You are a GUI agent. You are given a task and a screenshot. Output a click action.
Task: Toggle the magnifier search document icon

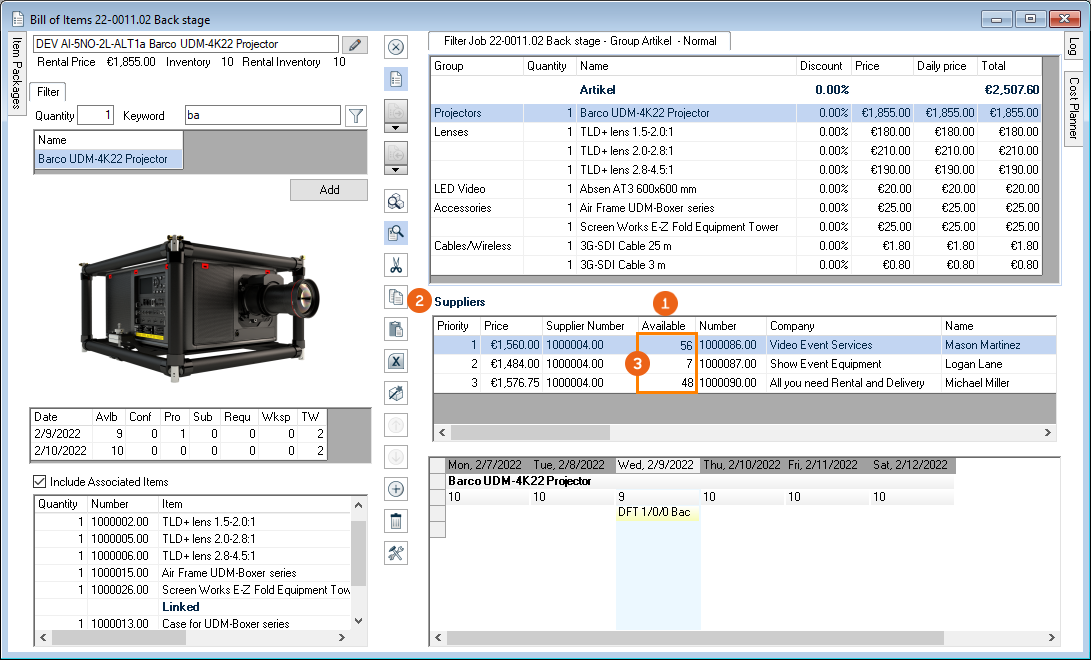(396, 233)
